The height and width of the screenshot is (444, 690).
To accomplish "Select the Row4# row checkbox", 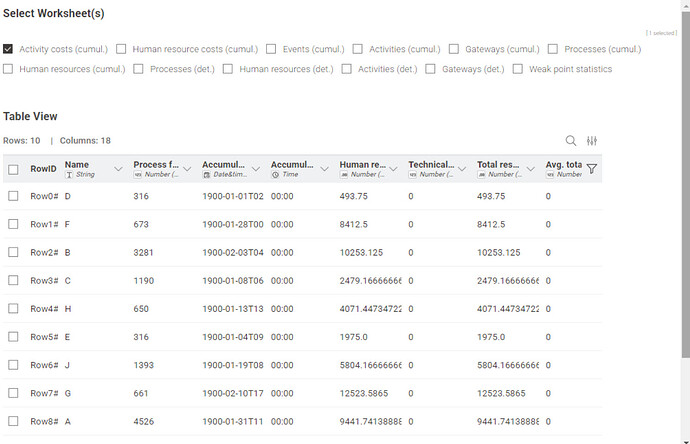I will (13, 309).
